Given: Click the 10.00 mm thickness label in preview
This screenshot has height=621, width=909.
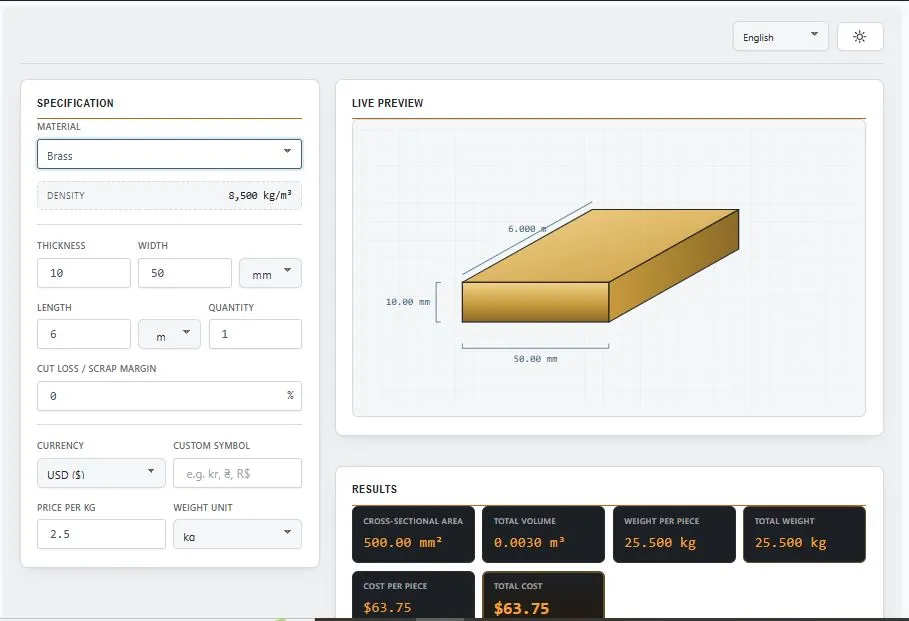Looking at the screenshot, I should (408, 302).
